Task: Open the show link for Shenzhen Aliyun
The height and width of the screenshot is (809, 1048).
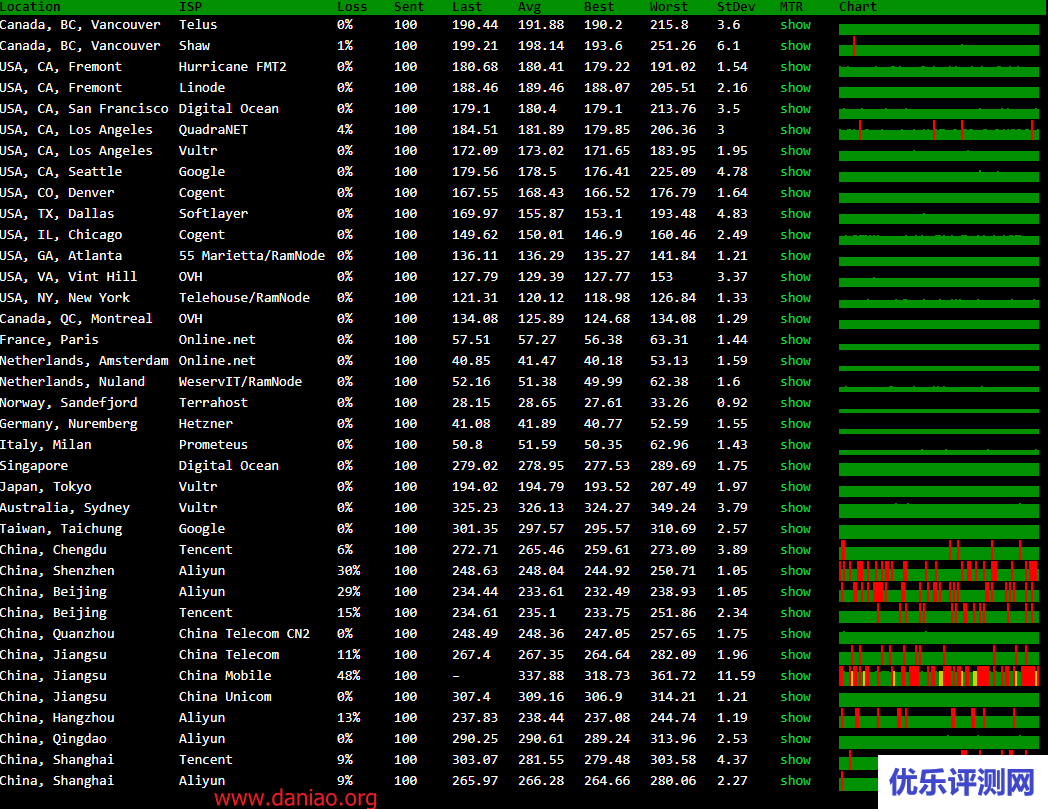Action: (795, 570)
